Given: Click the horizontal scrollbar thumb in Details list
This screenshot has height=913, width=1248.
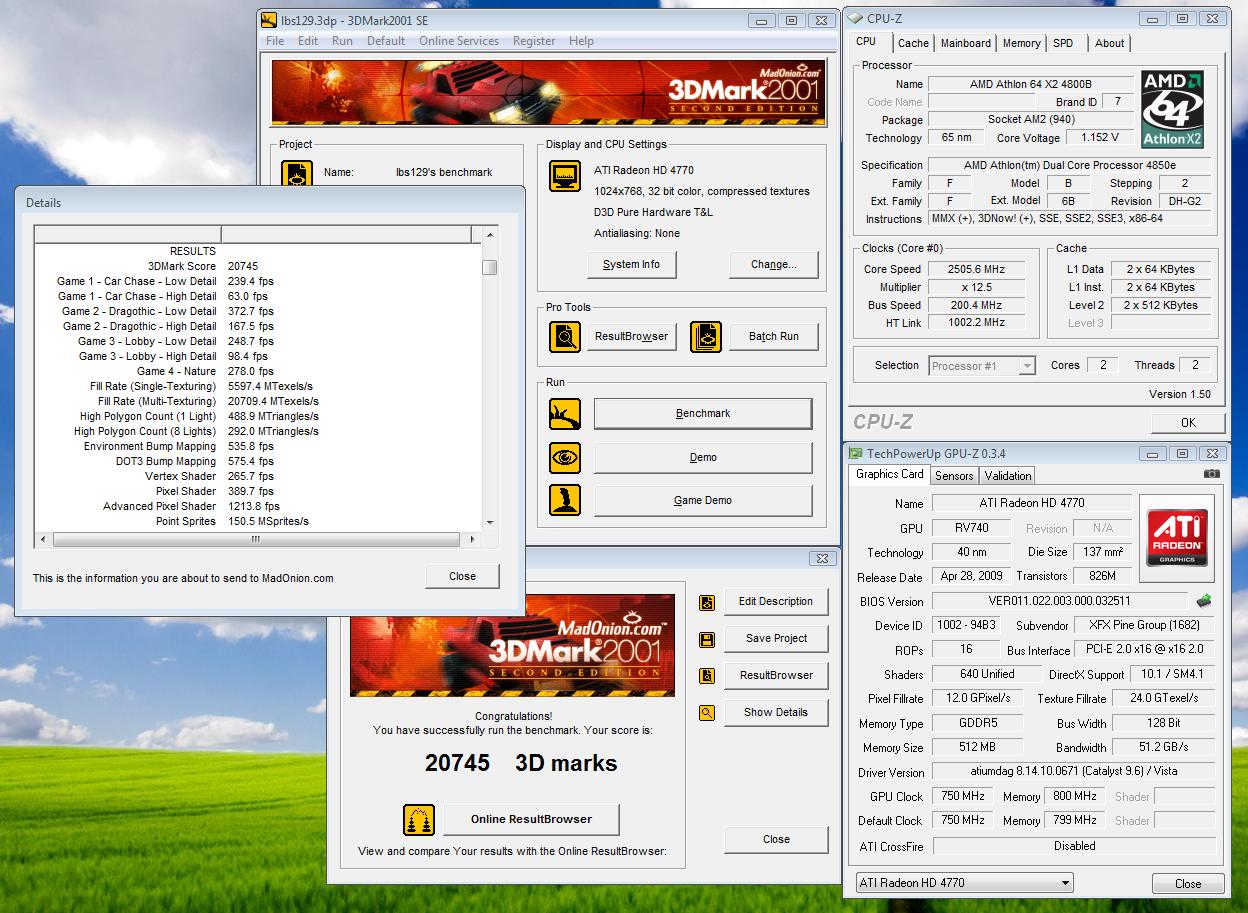Looking at the screenshot, I should tap(256, 540).
